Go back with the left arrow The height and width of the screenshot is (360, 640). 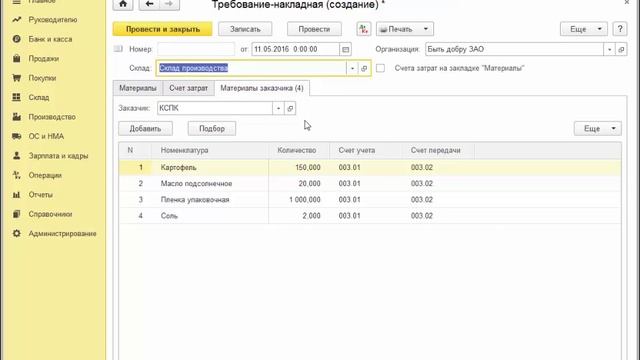pyautogui.click(x=149, y=4)
